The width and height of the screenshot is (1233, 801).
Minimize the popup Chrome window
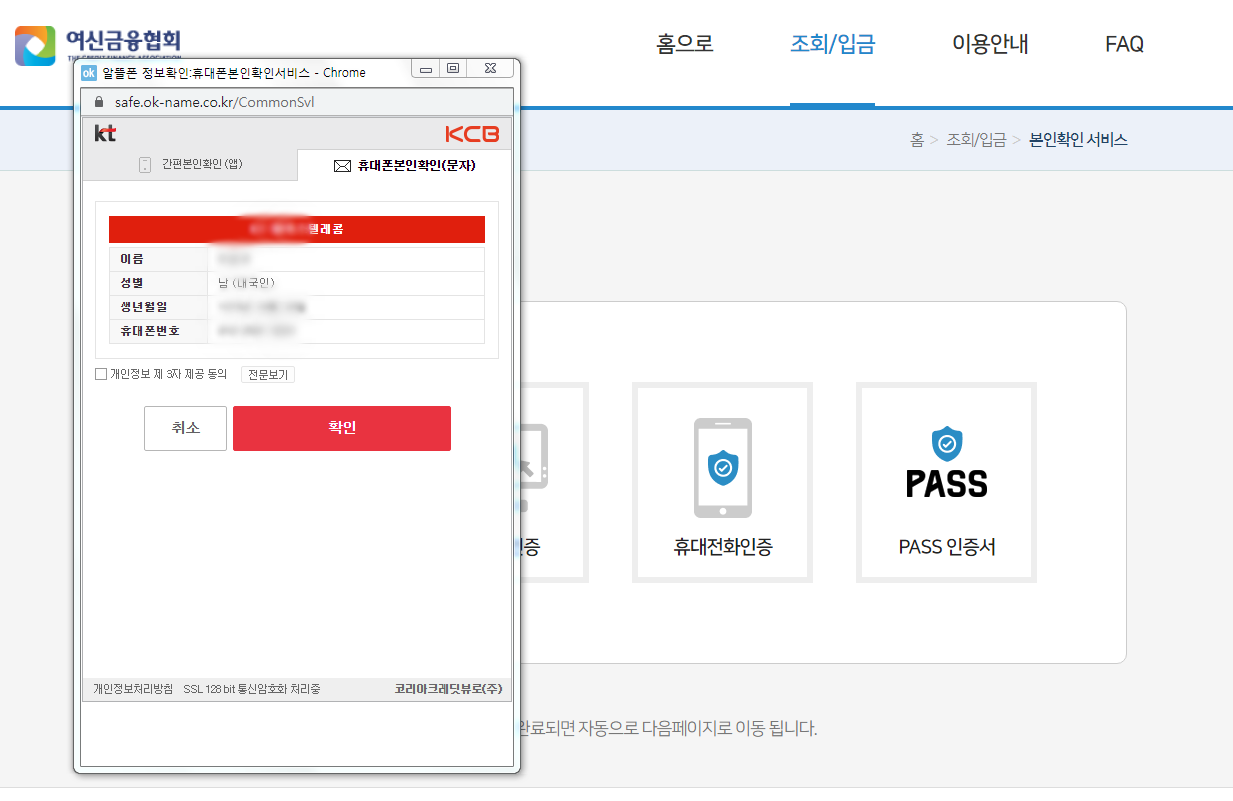(427, 69)
